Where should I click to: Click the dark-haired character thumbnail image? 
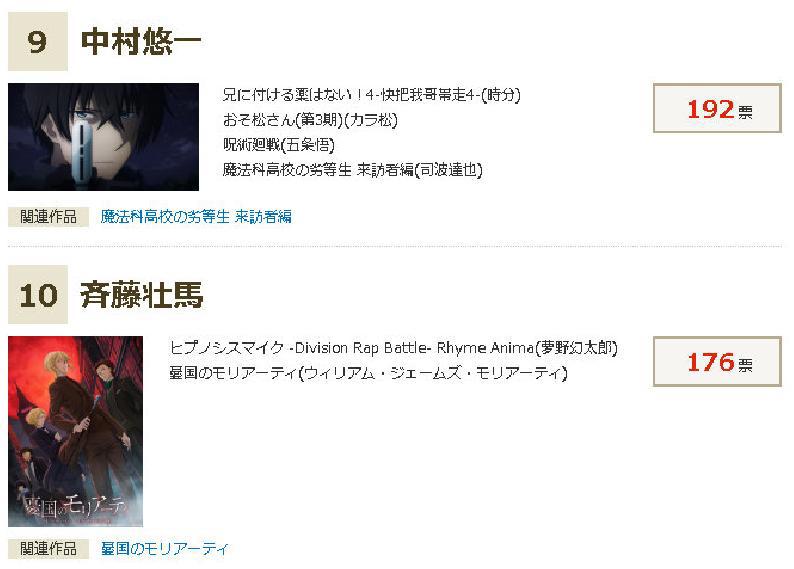click(x=103, y=137)
